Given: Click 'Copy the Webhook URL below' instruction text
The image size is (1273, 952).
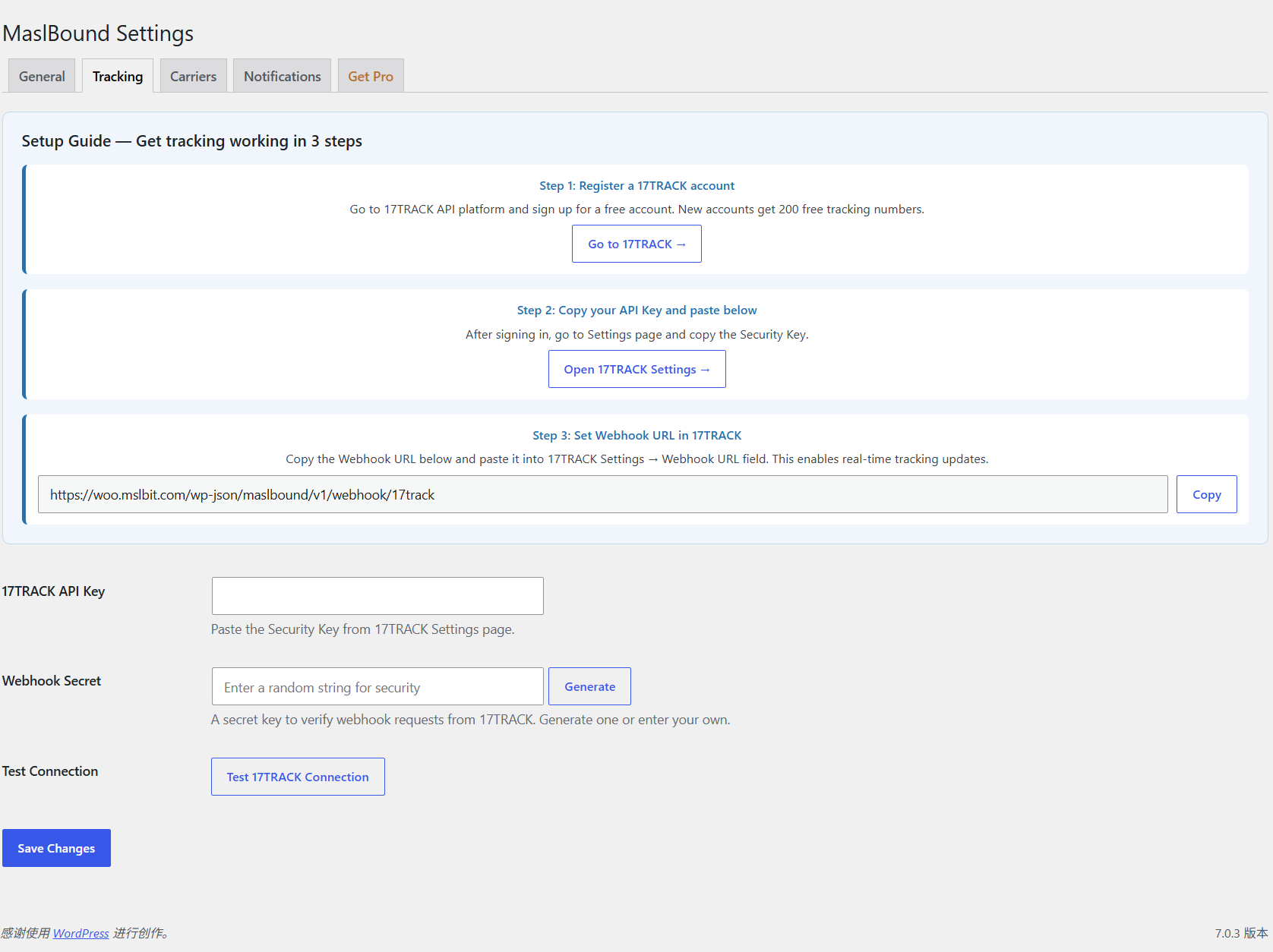Looking at the screenshot, I should point(636,459).
